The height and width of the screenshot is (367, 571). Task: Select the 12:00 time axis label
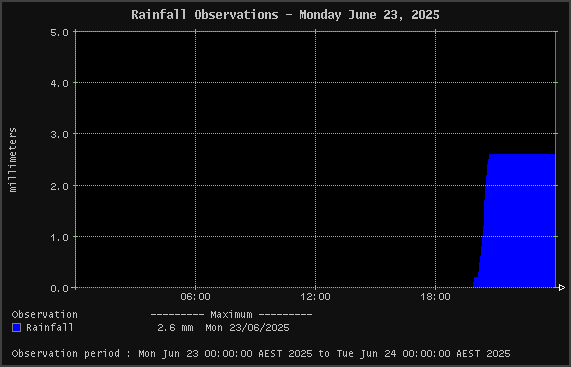(x=315, y=297)
